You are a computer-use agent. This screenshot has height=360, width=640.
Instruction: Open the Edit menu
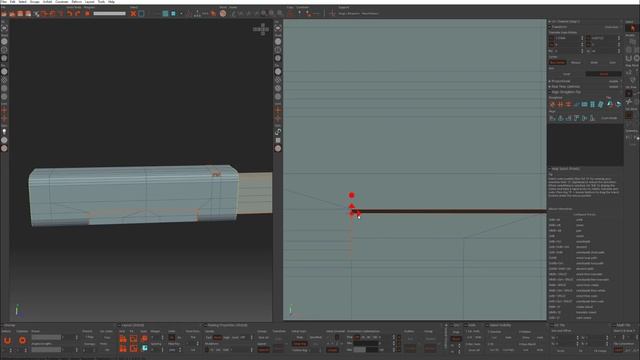12,2
